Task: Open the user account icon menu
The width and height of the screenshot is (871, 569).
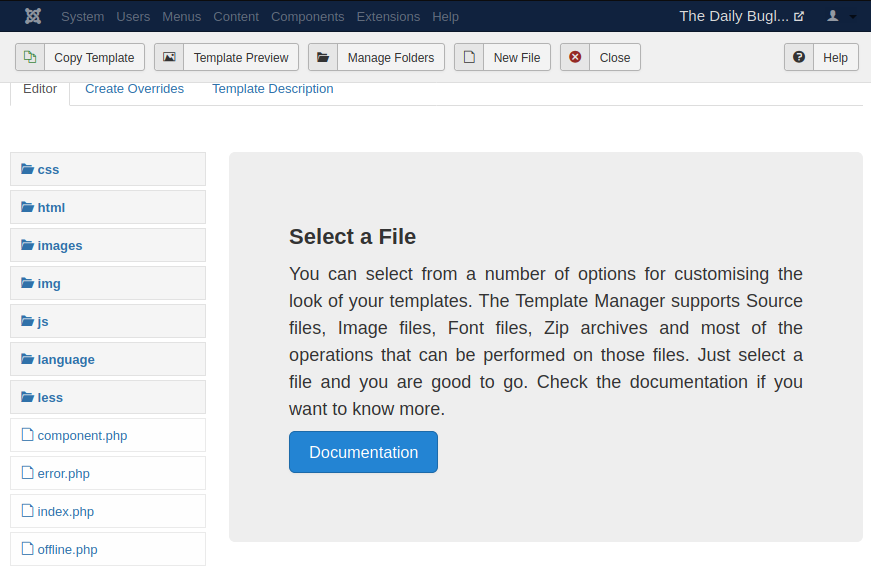Action: point(841,16)
